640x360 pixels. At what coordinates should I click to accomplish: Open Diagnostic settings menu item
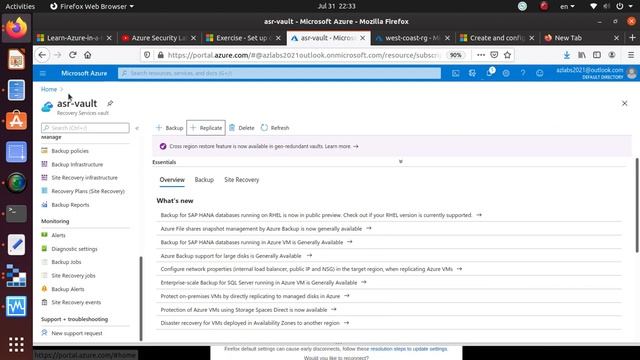pos(74,249)
